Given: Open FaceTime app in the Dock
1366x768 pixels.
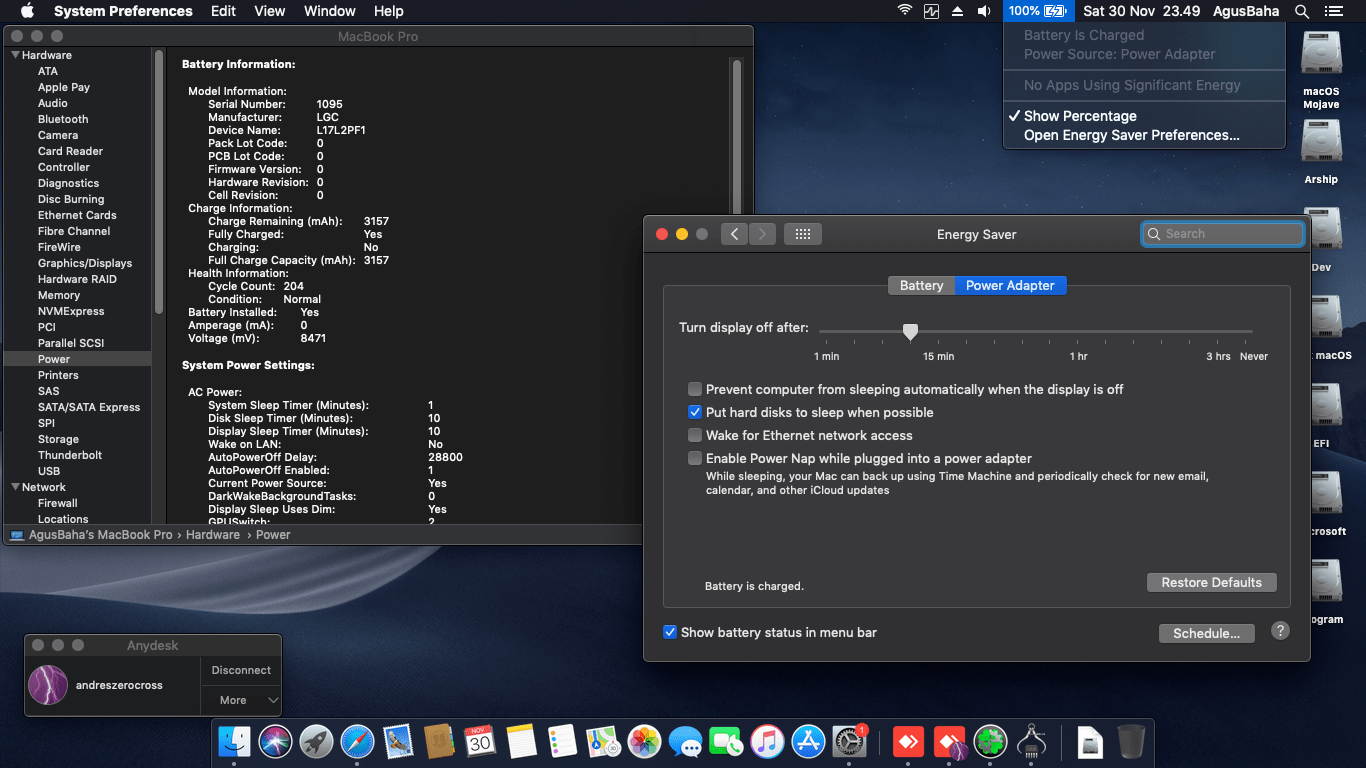Looking at the screenshot, I should tap(726, 742).
